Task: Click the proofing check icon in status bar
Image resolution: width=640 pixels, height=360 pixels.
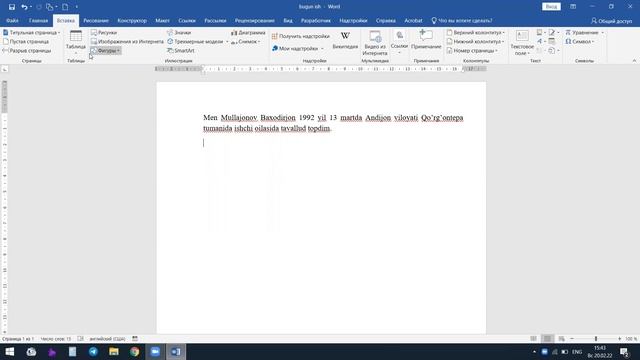Action: pyautogui.click(x=80, y=339)
